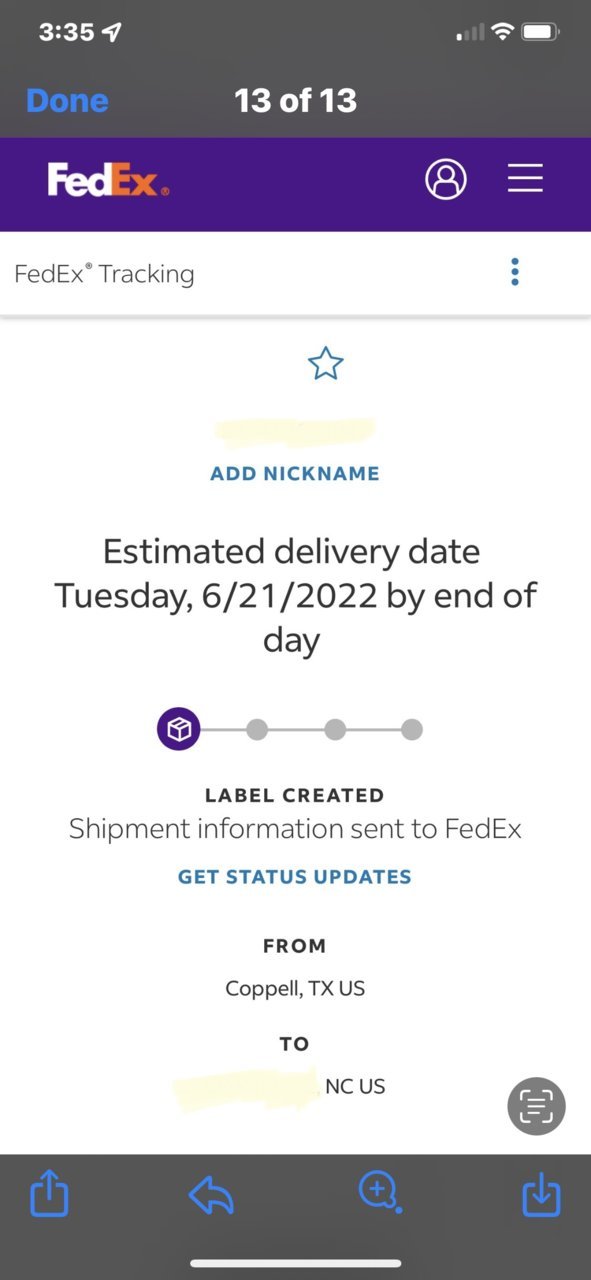Tap the redacted tracking number

[x=295, y=431]
